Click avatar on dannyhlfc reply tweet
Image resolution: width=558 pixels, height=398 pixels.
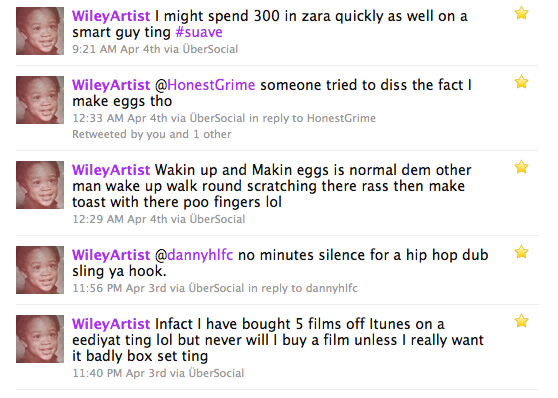tap(40, 270)
